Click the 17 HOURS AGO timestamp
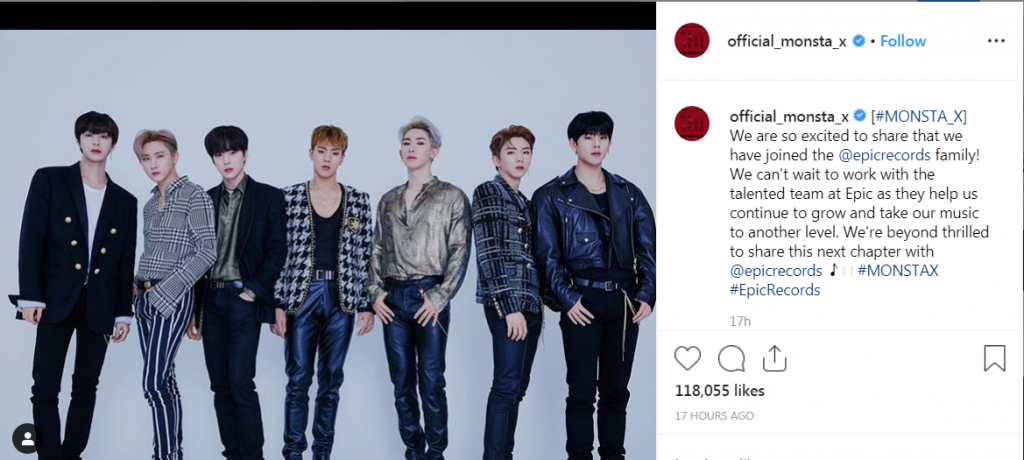The width and height of the screenshot is (1024, 460). click(x=714, y=416)
